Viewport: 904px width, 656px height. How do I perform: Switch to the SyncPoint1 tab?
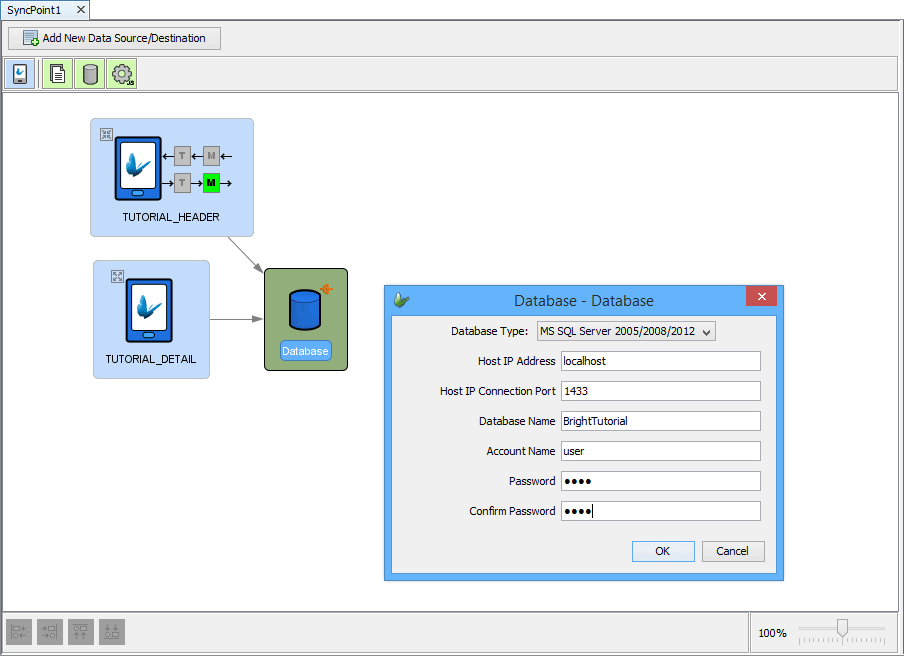[x=35, y=9]
